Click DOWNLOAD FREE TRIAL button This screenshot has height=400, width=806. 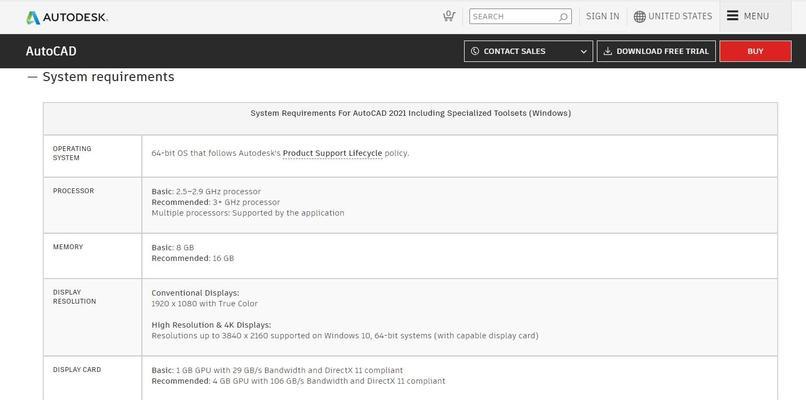click(x=656, y=51)
